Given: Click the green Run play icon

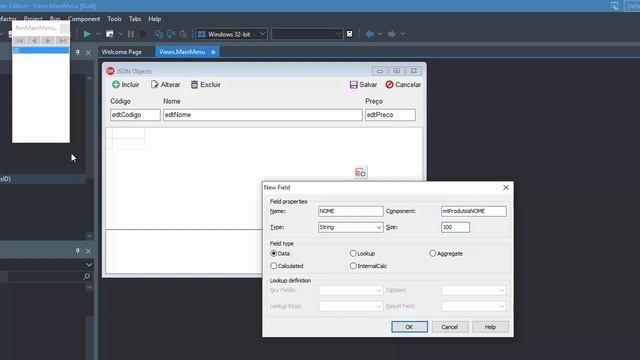Looking at the screenshot, I should click(x=87, y=34).
